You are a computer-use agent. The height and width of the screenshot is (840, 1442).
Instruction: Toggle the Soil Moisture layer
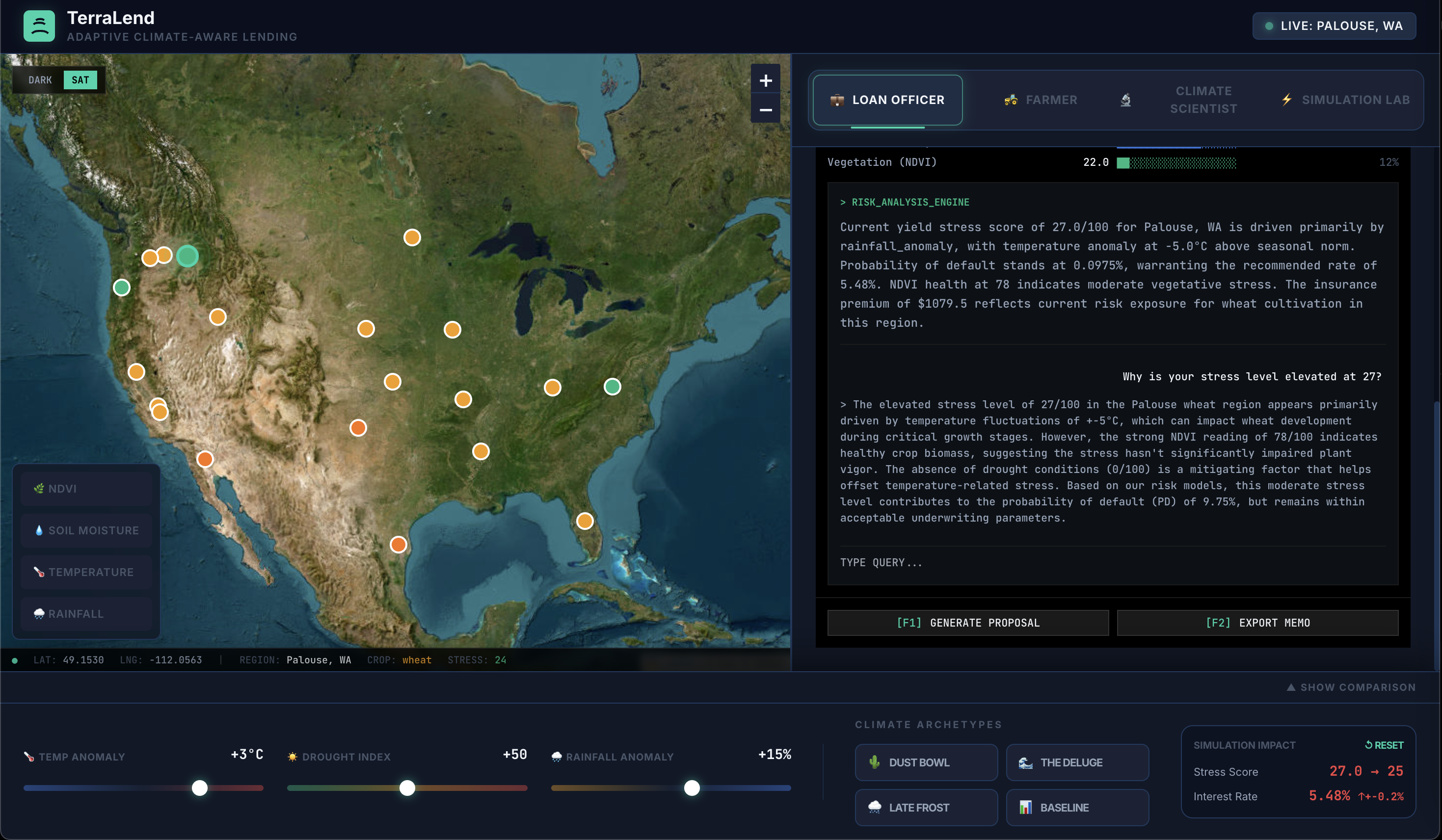(86, 530)
